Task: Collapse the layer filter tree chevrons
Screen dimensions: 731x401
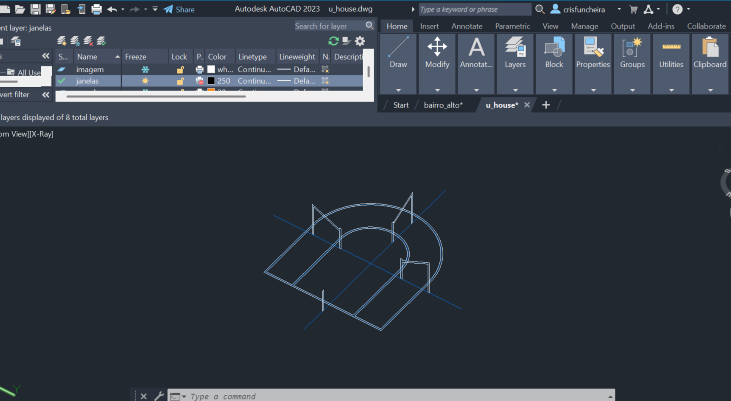Action: pyautogui.click(x=45, y=56)
